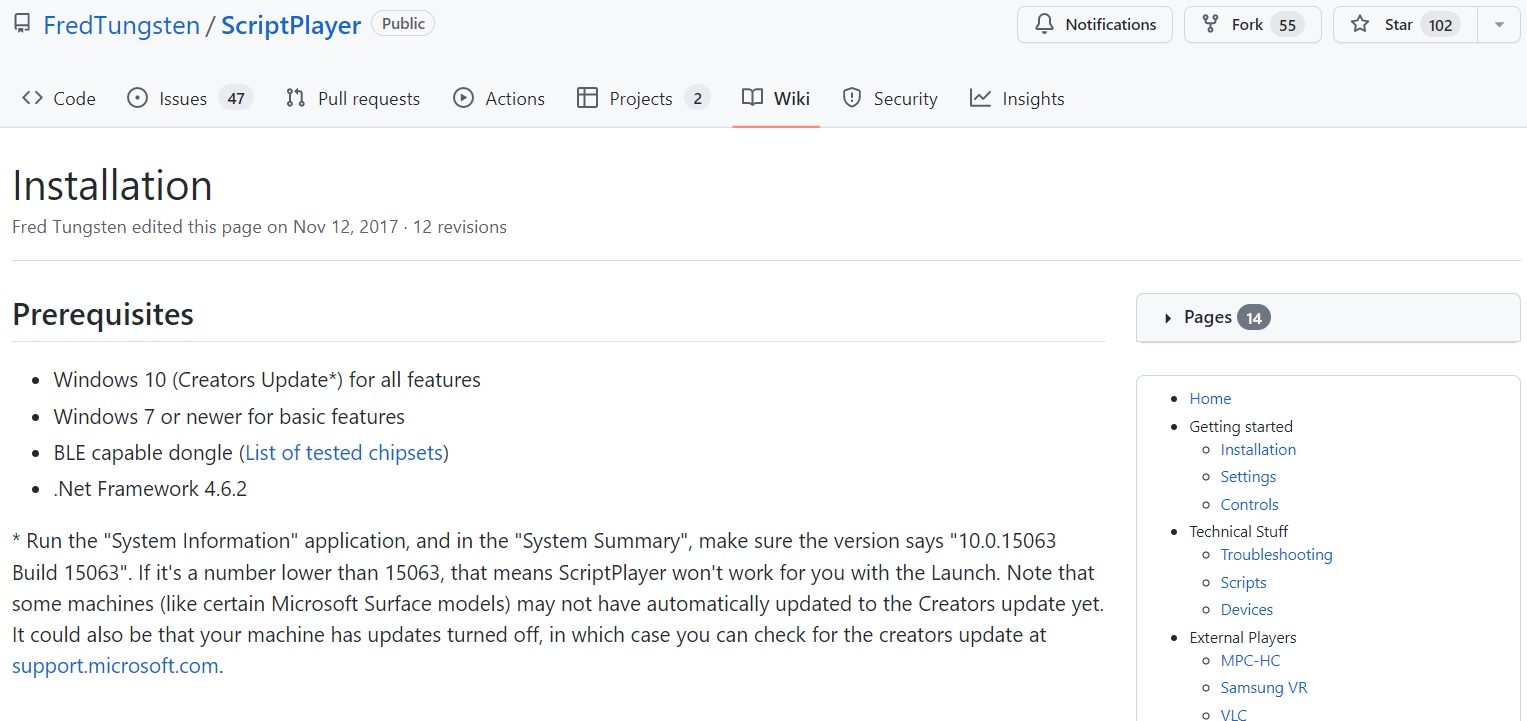View the Insights tab
The height and width of the screenshot is (721, 1527).
[x=1017, y=98]
